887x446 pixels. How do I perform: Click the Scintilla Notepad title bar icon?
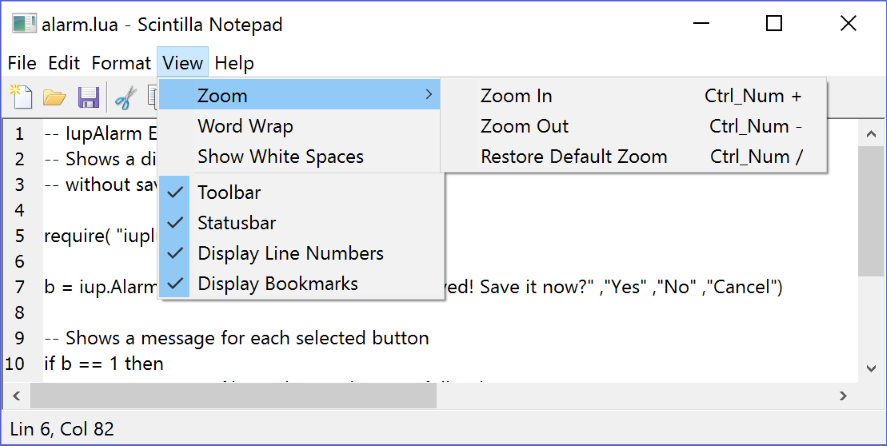(24, 24)
